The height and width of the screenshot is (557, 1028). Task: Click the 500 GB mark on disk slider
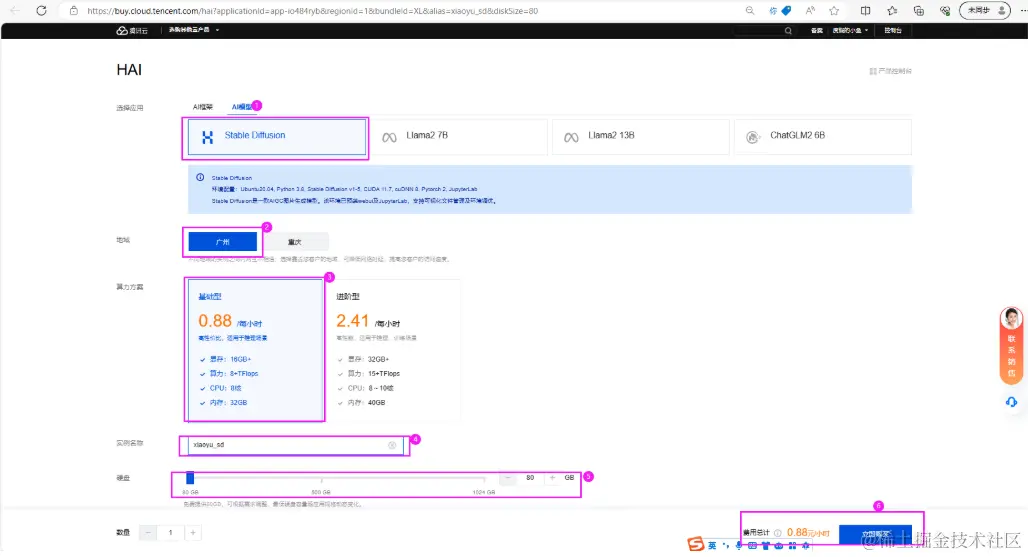point(321,491)
